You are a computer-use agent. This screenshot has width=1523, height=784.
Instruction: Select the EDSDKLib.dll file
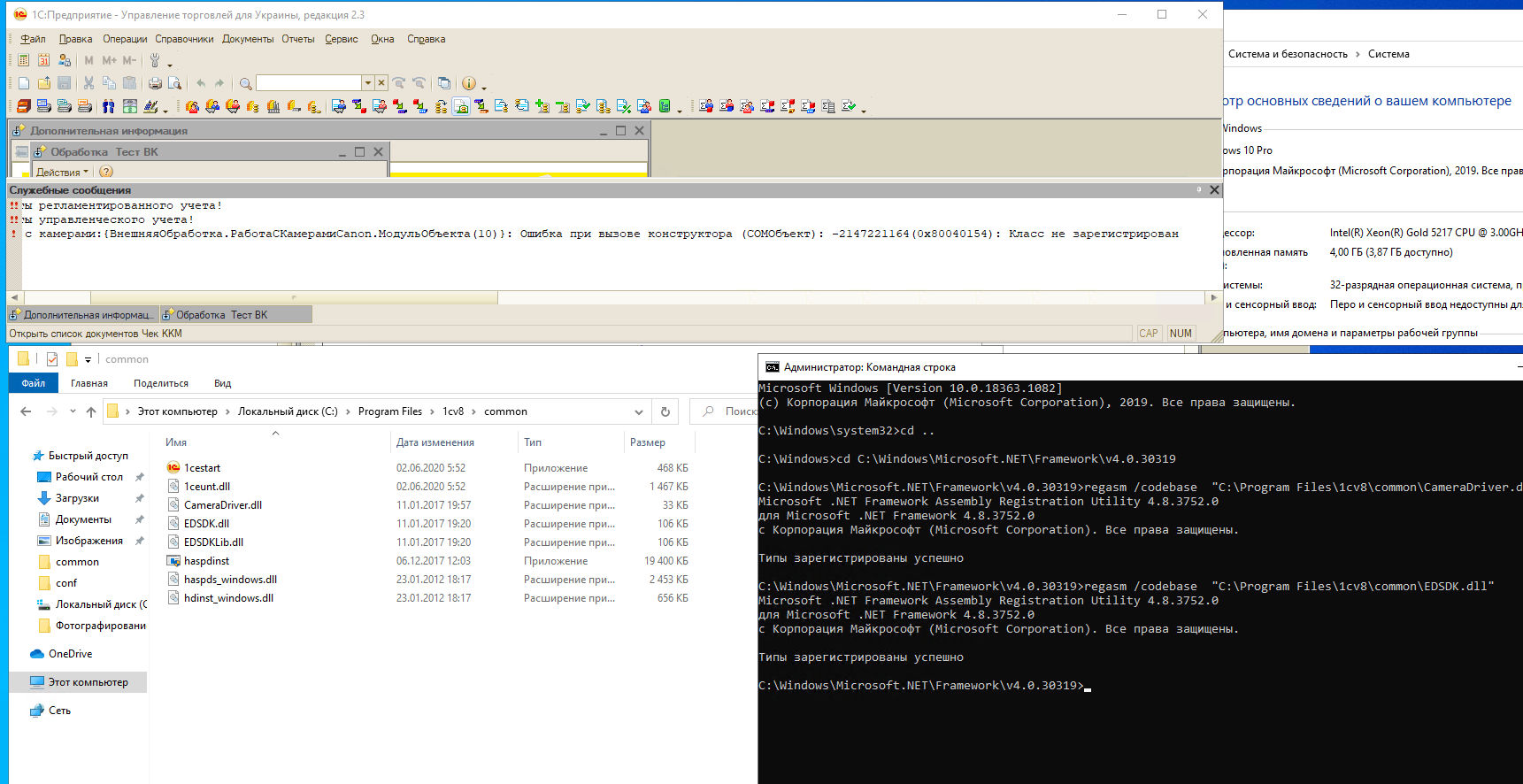point(213,542)
